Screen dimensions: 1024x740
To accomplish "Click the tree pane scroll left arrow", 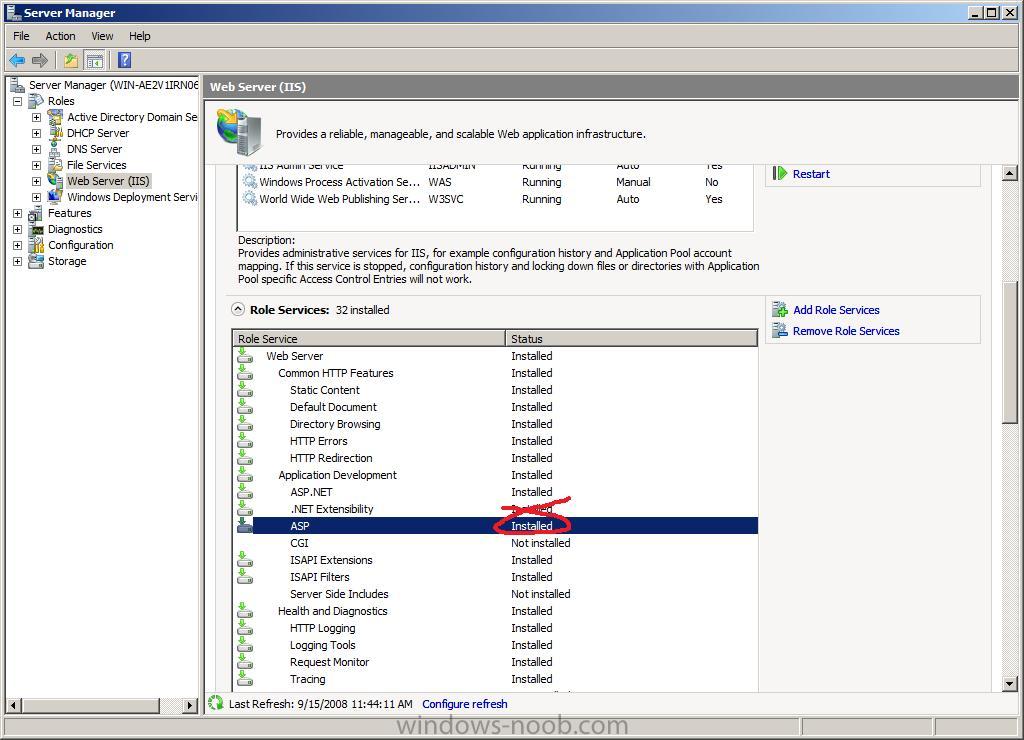I will 13,705.
